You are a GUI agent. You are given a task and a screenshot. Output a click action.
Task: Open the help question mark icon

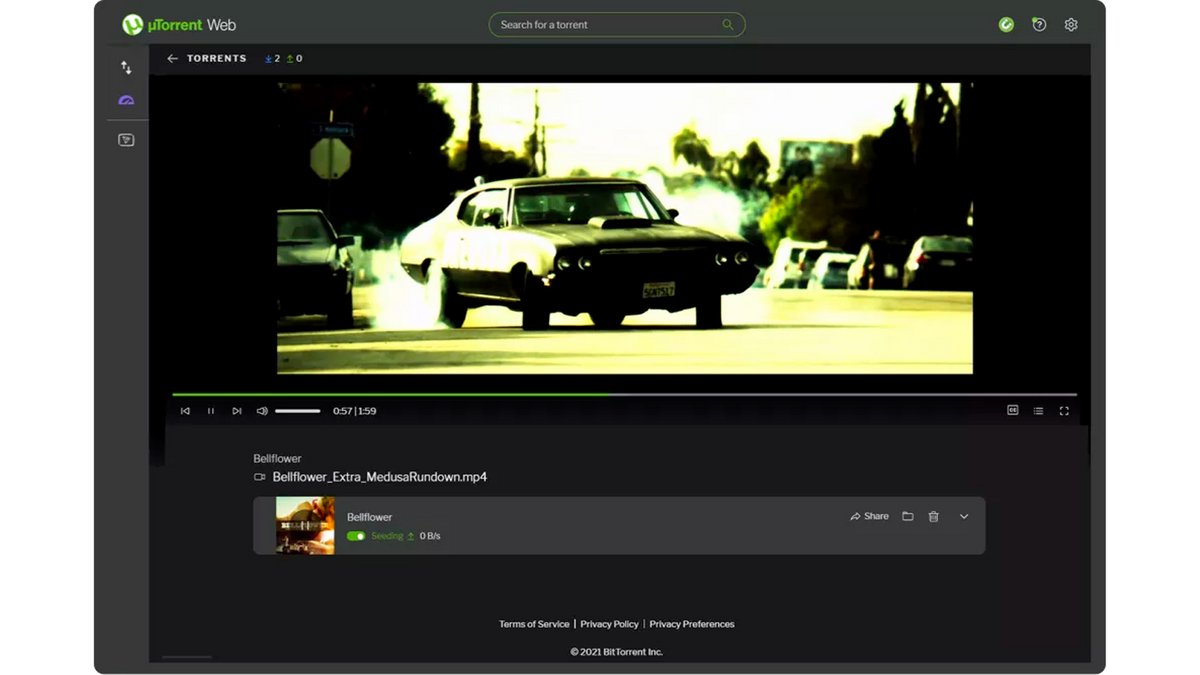coord(1038,24)
